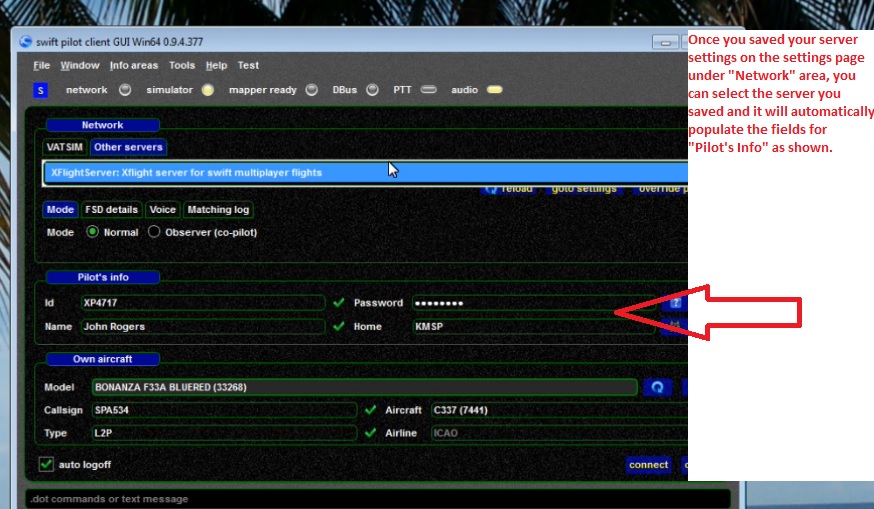Click the reload button under server list

(x=508, y=190)
